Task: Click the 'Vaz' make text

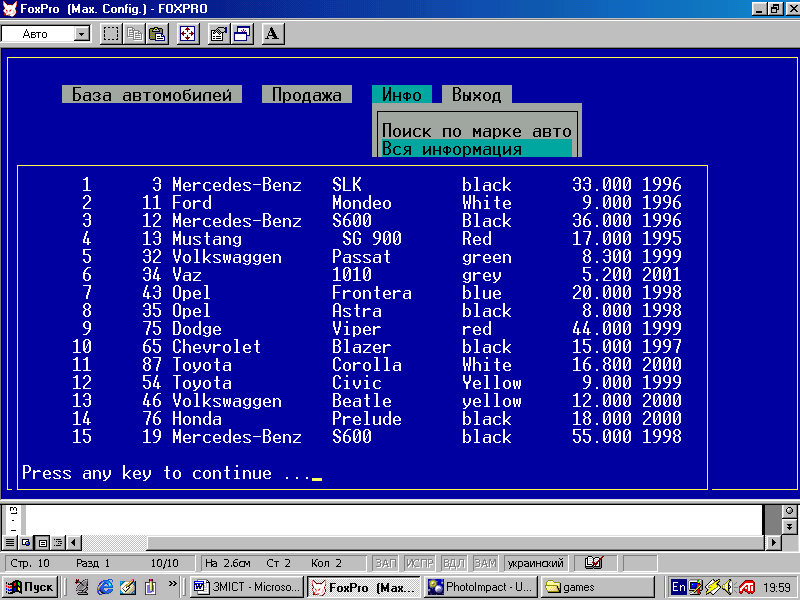Action: click(x=187, y=274)
